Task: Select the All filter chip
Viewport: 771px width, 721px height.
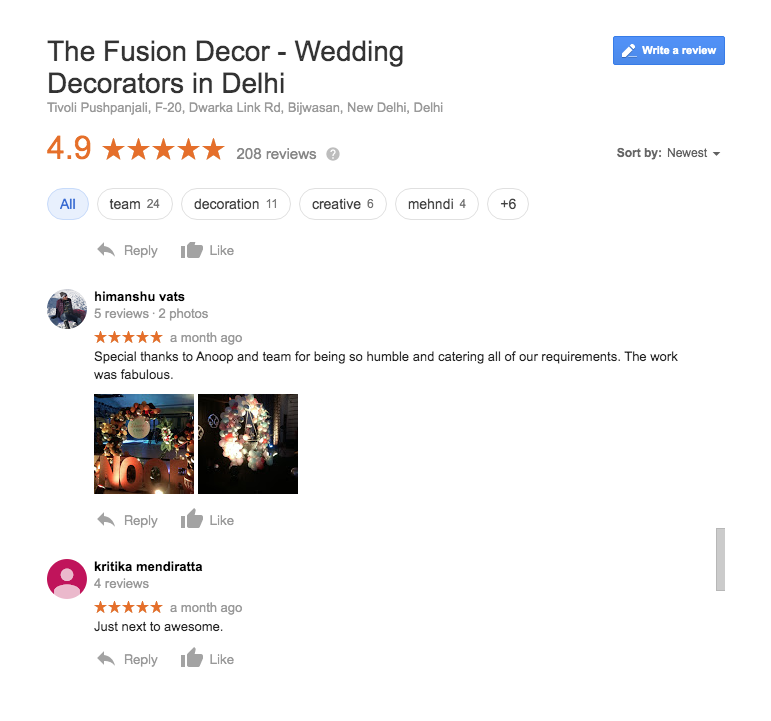Action: point(68,204)
